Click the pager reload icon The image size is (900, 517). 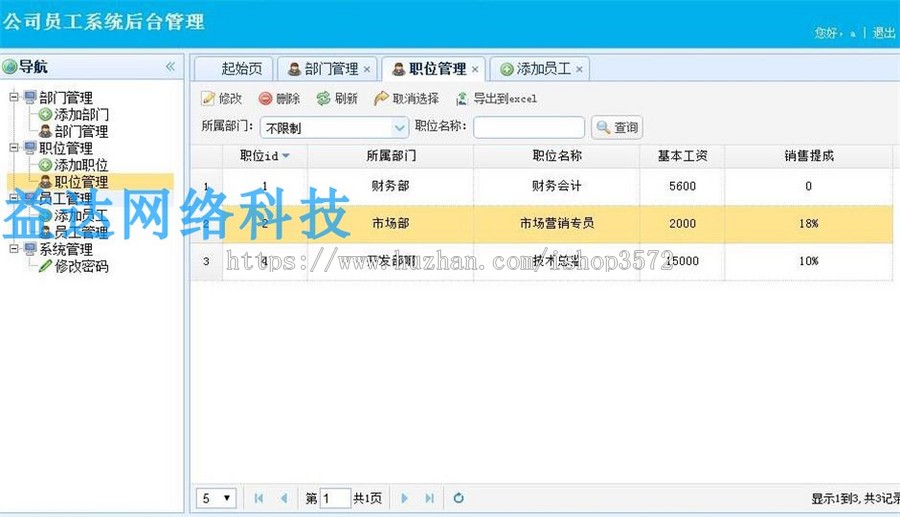coord(458,498)
